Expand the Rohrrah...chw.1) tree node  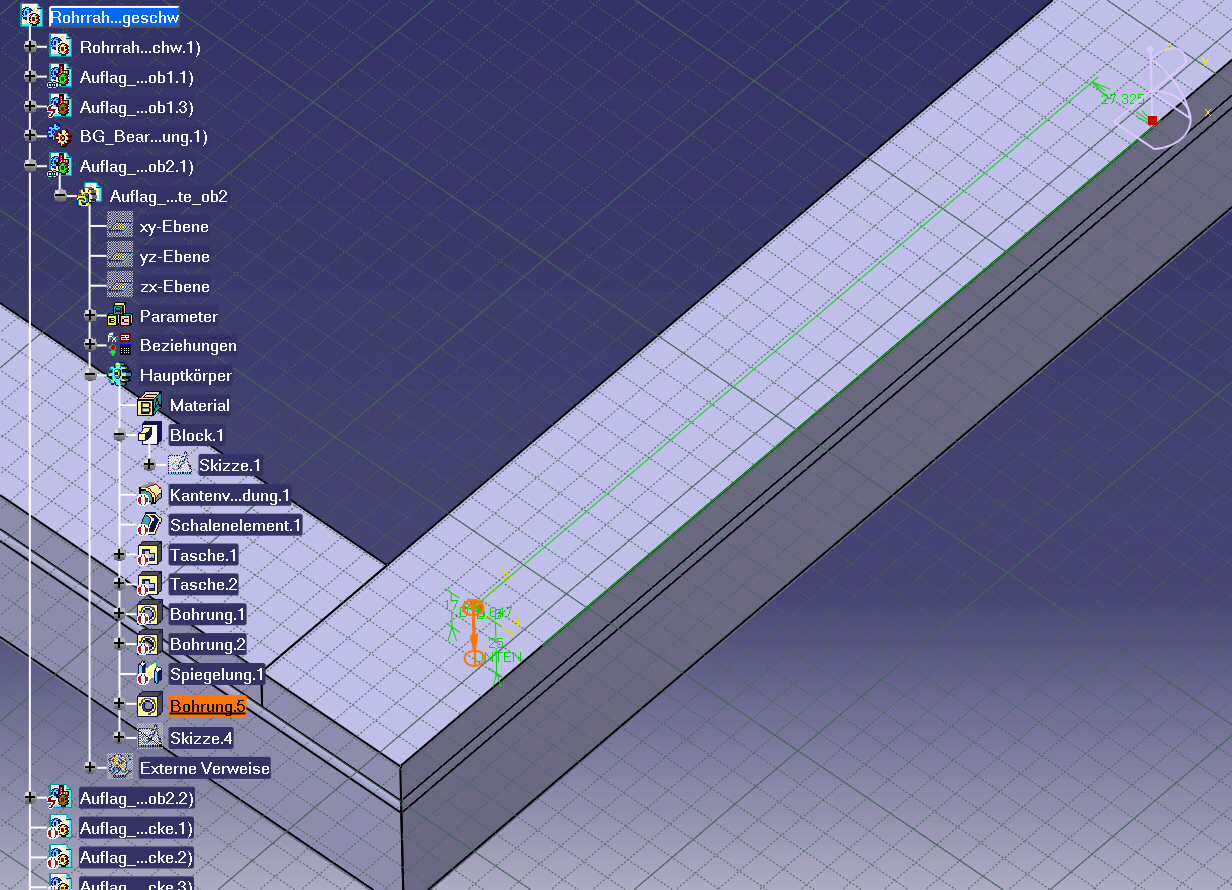[30, 46]
